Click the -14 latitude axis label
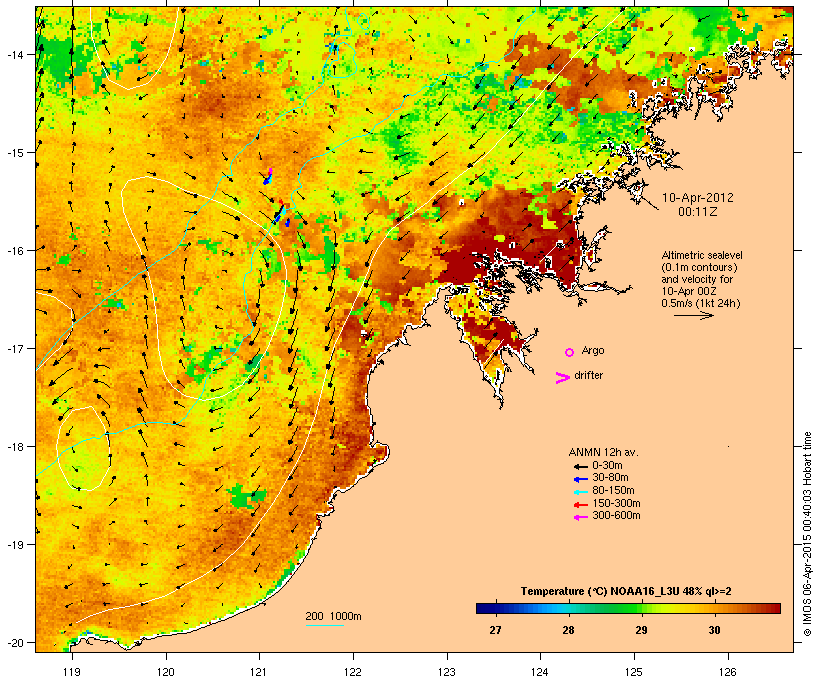This screenshot has width=820, height=680. [x=14, y=54]
